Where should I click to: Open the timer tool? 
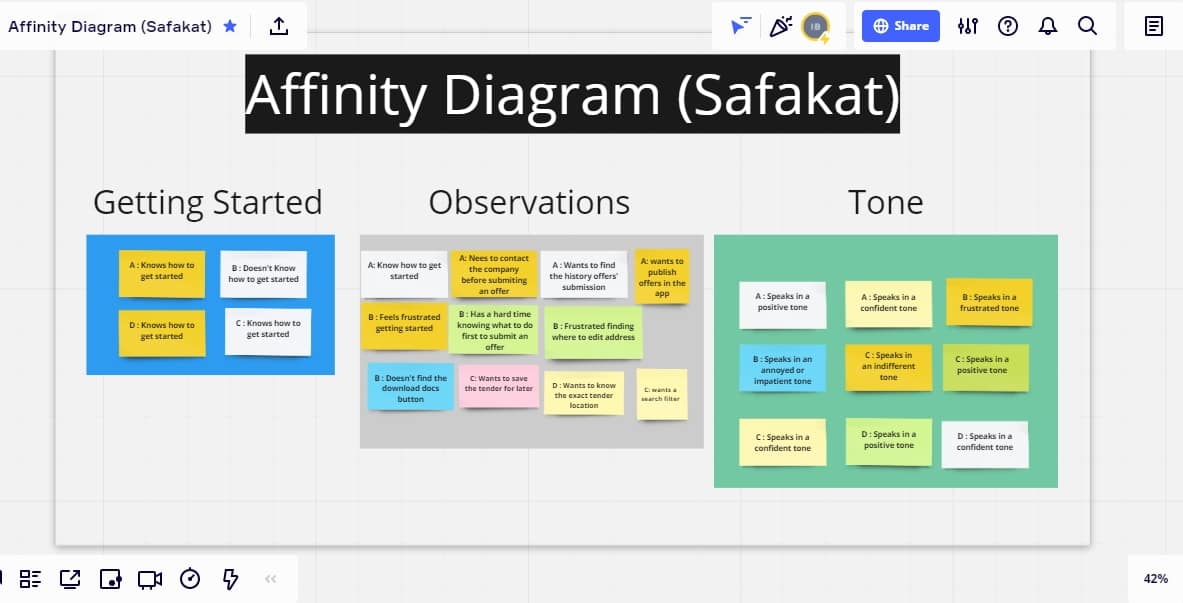(x=190, y=579)
